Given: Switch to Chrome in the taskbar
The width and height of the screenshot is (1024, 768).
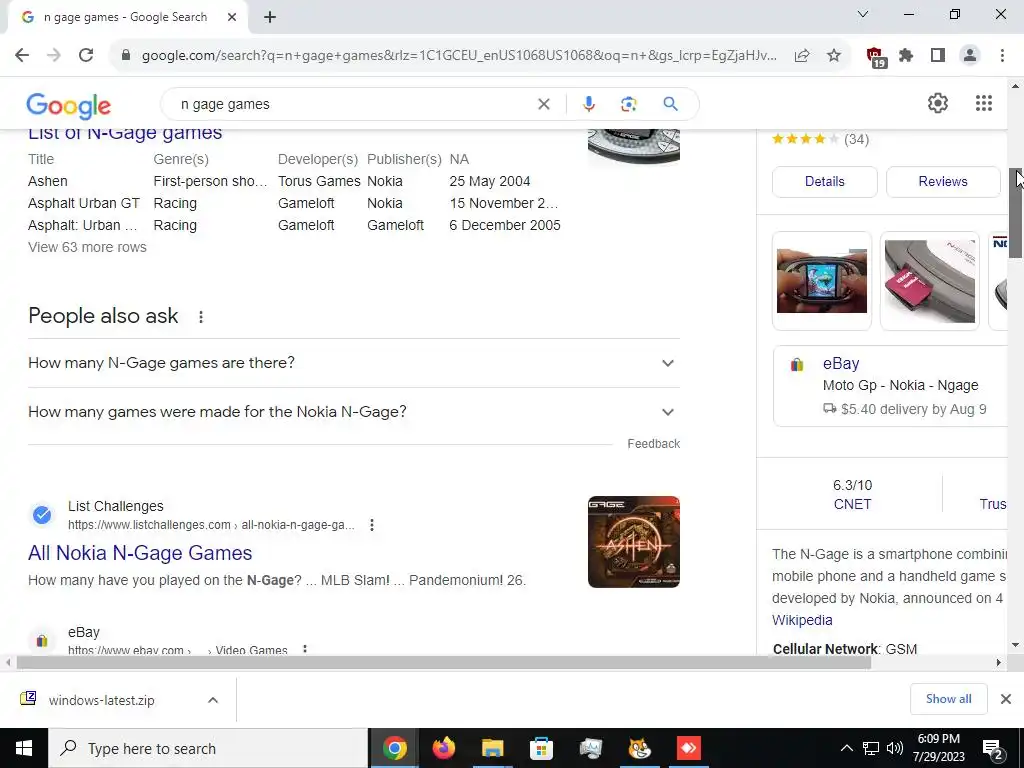Looking at the screenshot, I should point(394,748).
